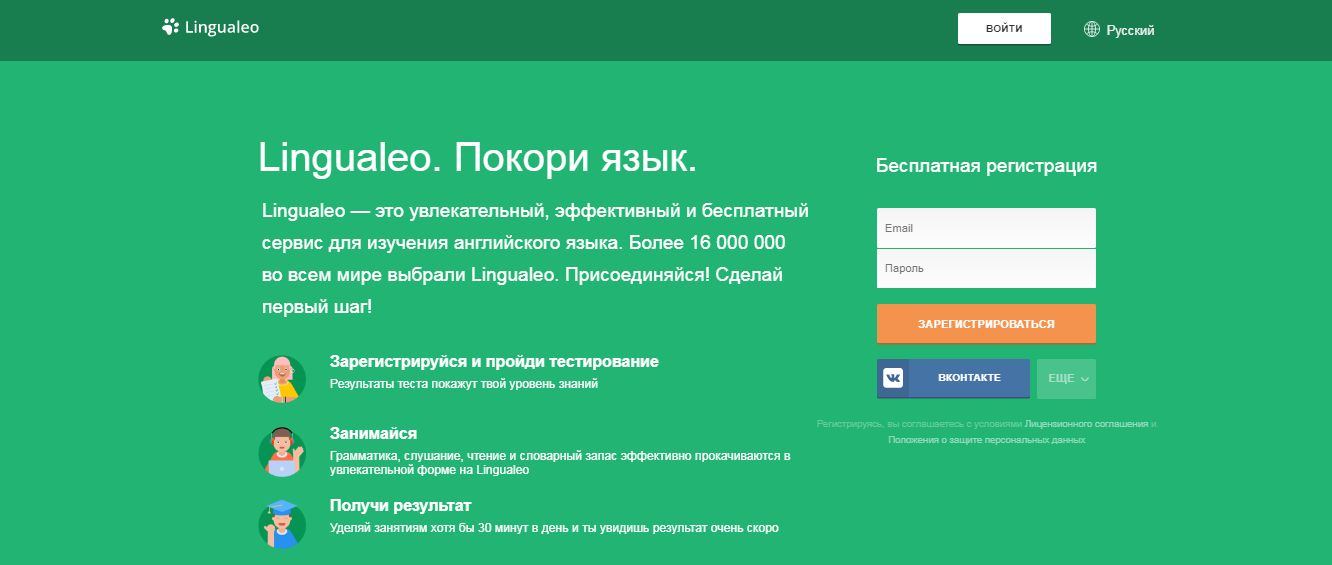
Task: Click the ЗАРЕГИСТРИРОВАТЬСЯ button
Action: pos(986,324)
